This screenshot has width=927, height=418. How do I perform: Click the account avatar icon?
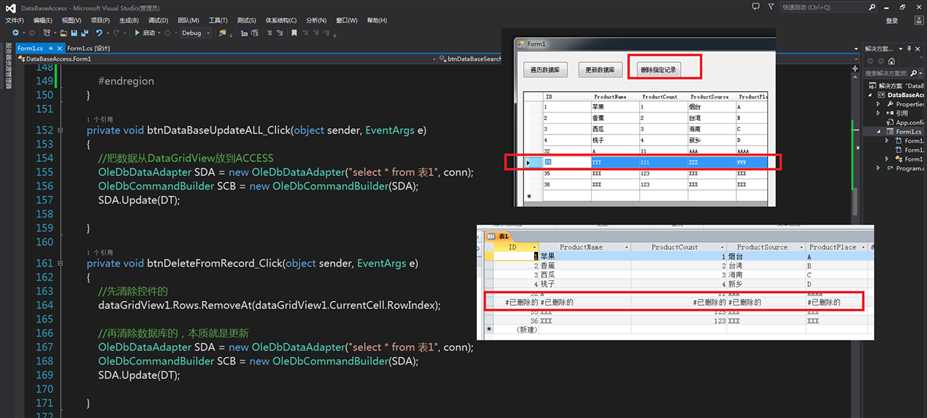pos(919,20)
